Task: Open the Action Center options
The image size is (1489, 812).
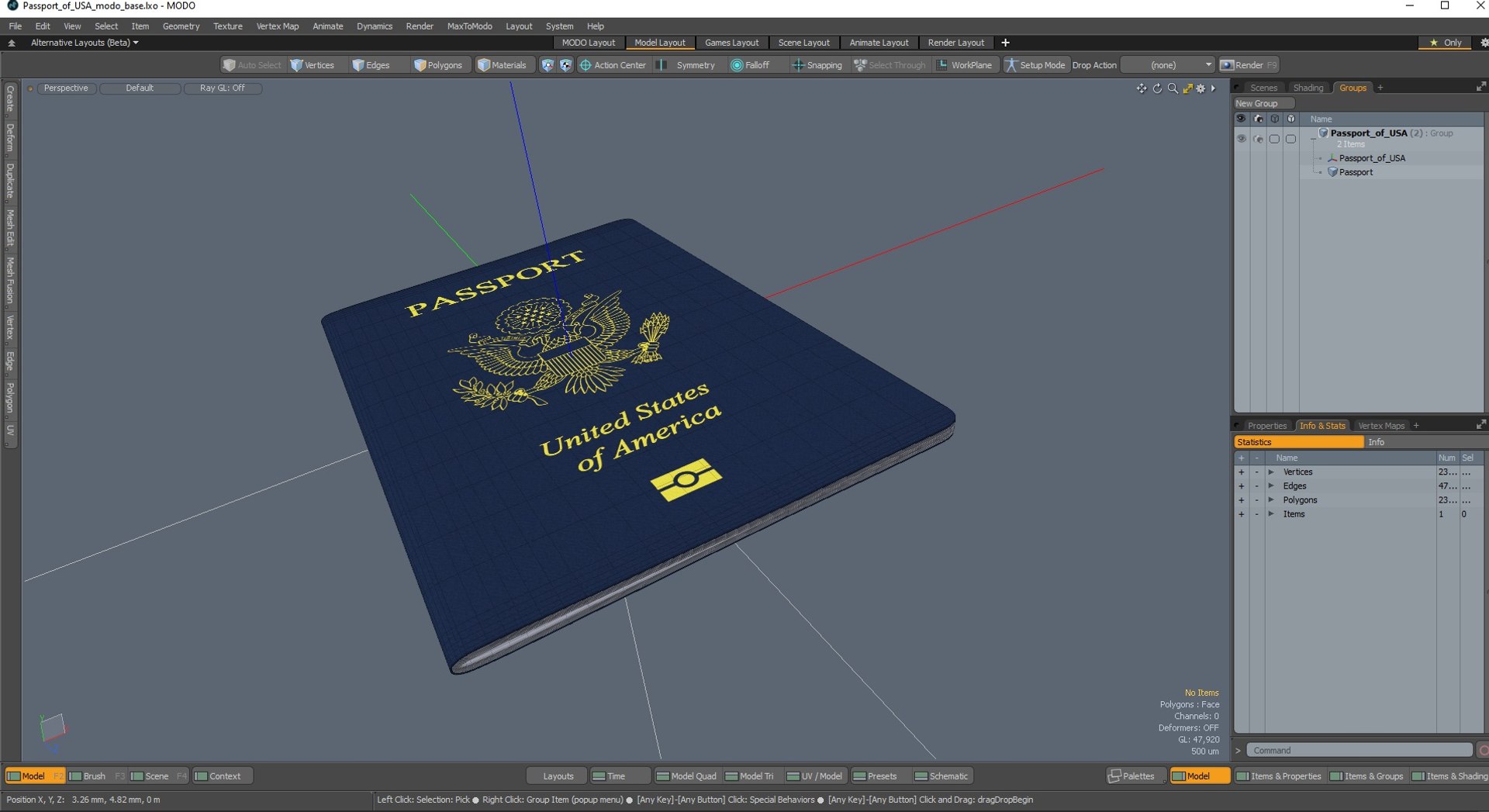Action: [613, 65]
